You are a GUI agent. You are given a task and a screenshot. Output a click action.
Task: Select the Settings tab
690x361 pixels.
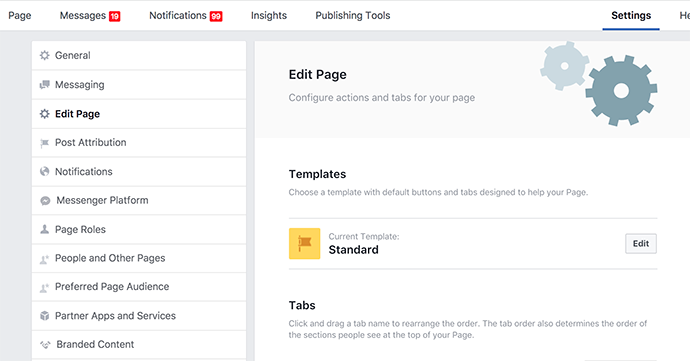[631, 15]
